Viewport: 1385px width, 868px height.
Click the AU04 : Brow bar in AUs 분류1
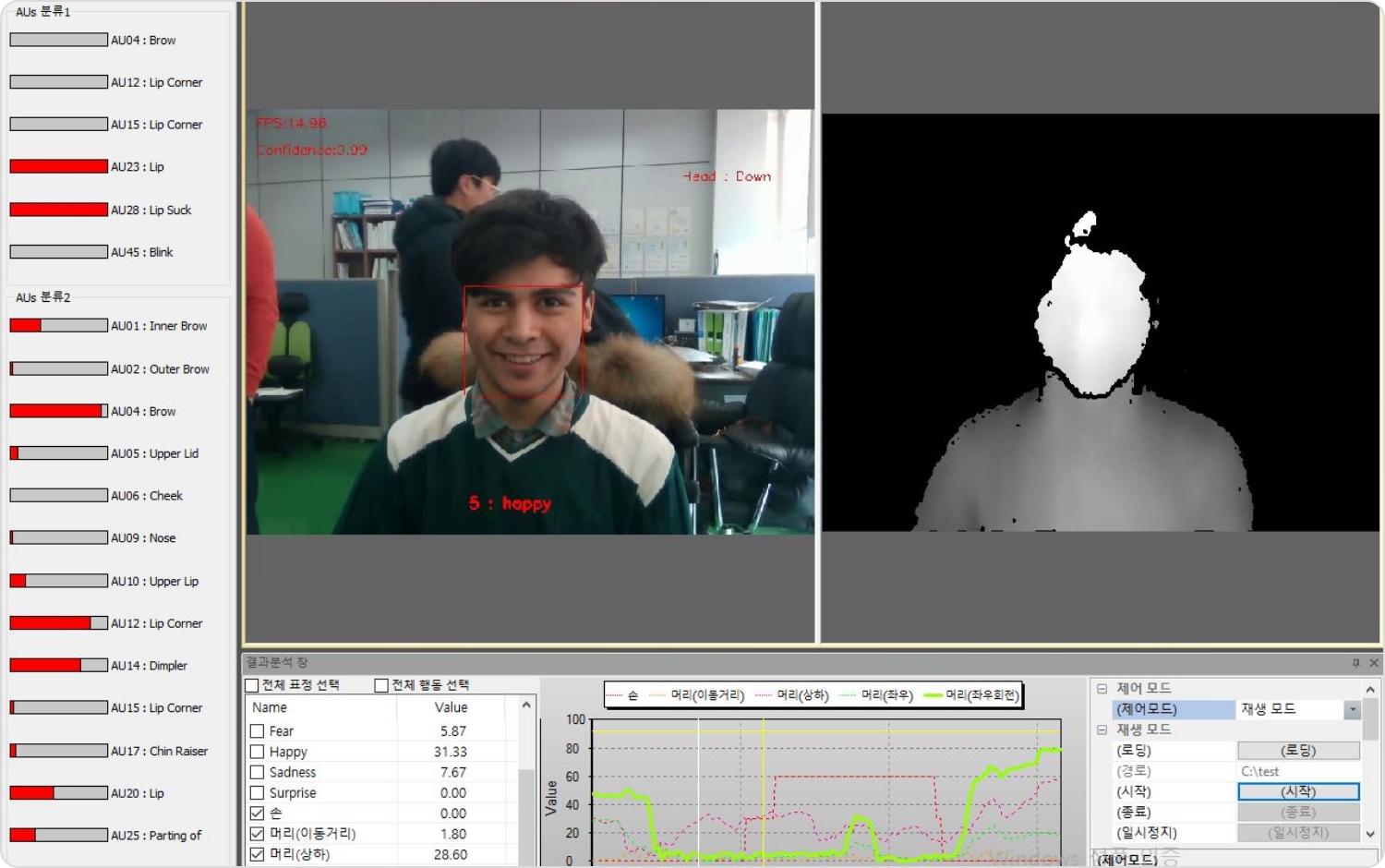pos(58,40)
